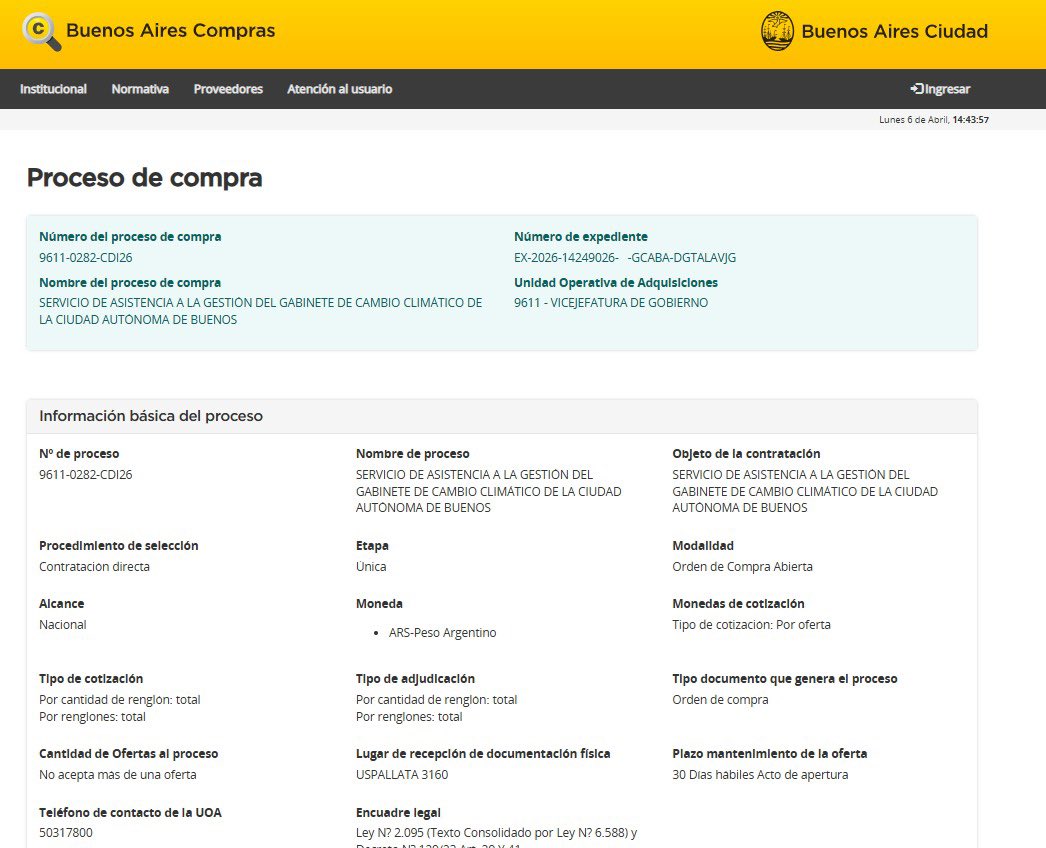Open the Normativa menu
Viewport: 1046px width, 848px height.
[x=140, y=89]
